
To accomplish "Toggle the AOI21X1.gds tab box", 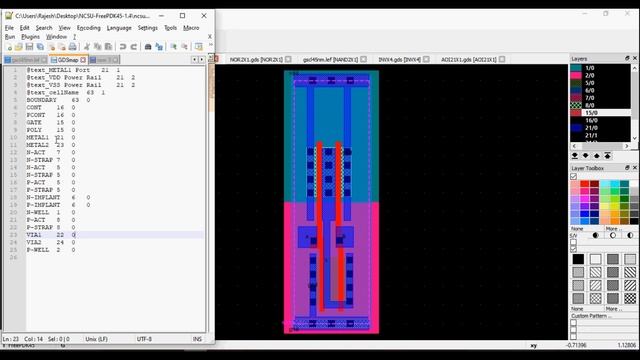I will 502,59.
